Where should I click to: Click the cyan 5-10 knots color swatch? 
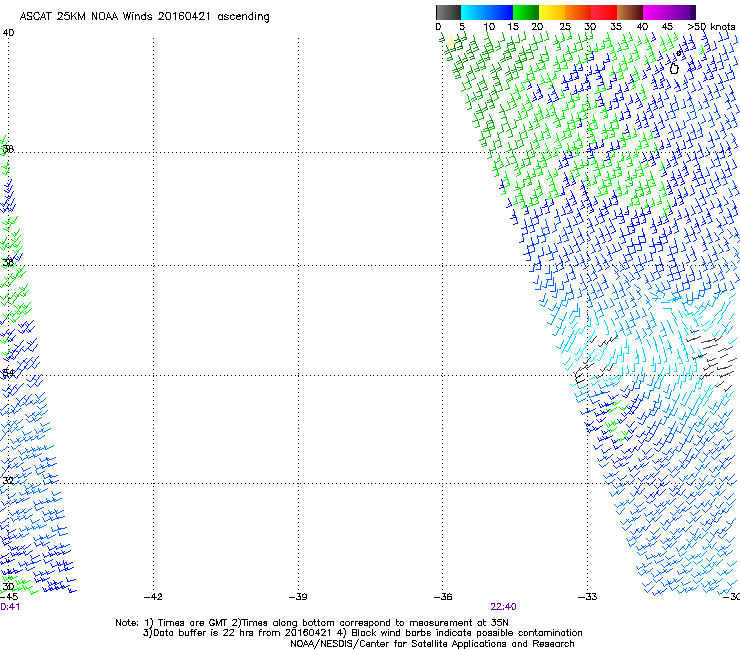point(474,12)
